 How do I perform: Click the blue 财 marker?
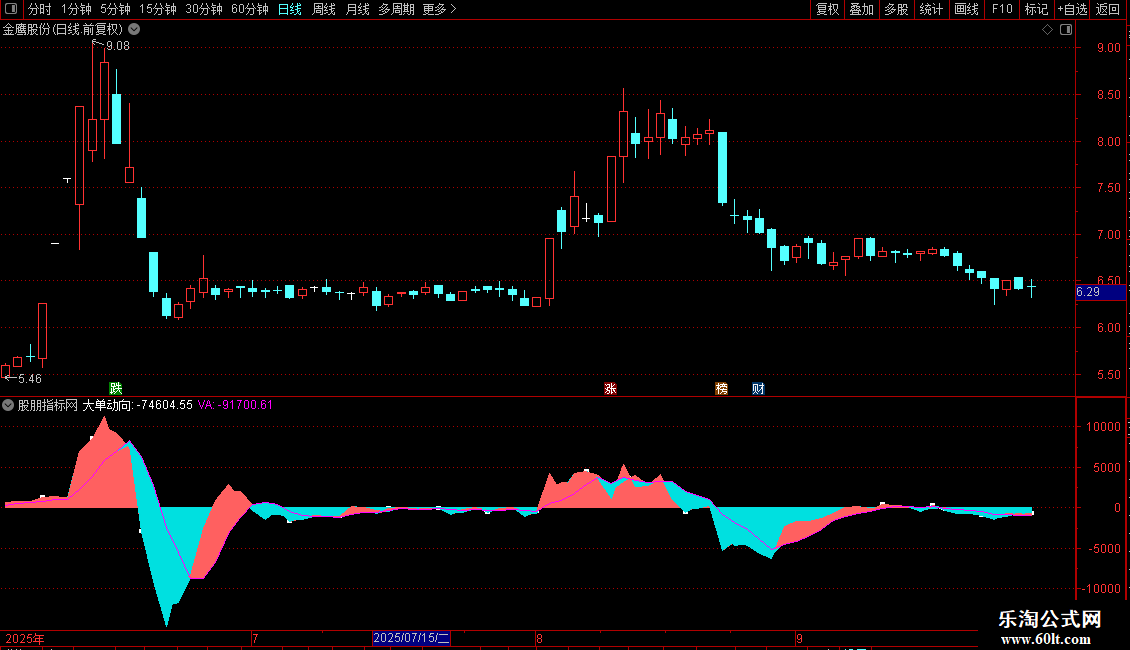pos(758,388)
